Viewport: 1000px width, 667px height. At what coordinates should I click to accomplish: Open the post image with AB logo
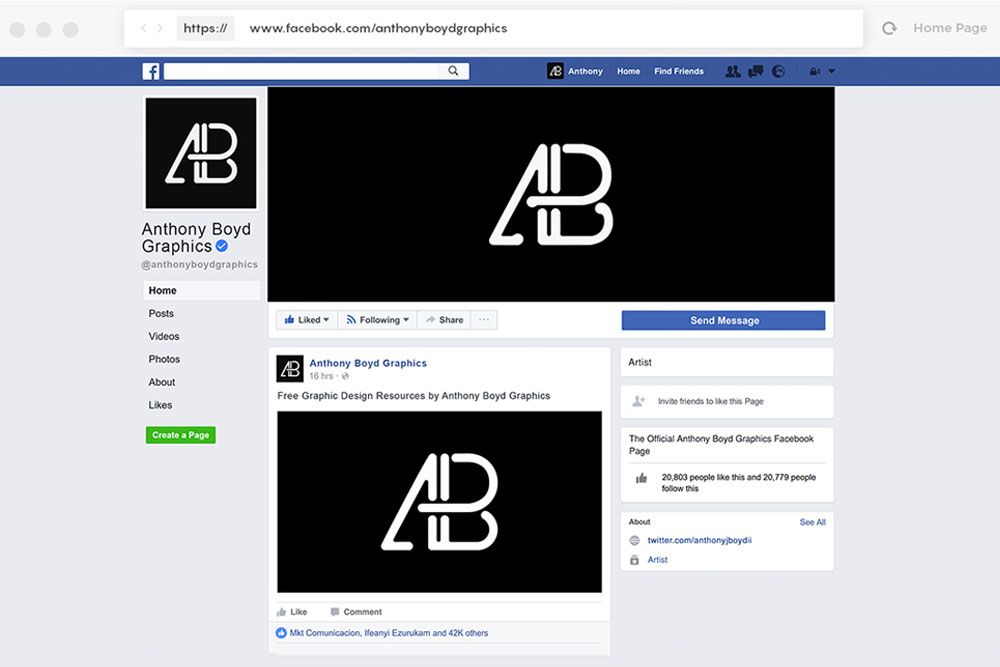(x=439, y=502)
